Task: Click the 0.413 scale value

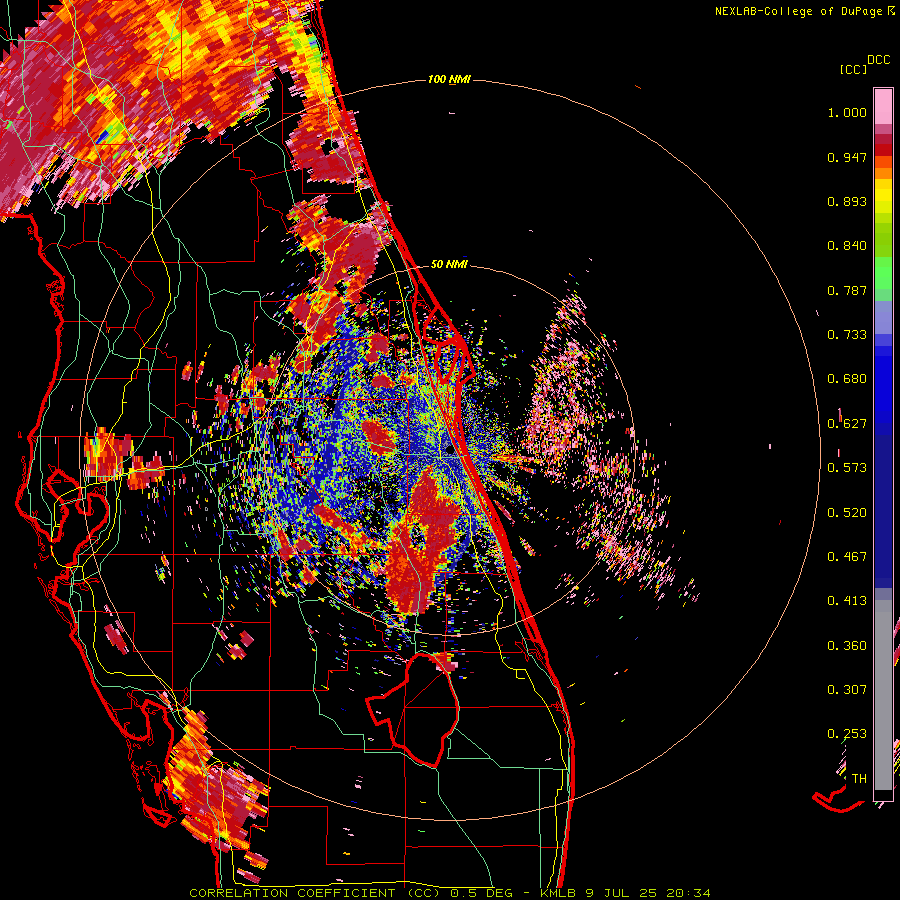Action: [847, 601]
